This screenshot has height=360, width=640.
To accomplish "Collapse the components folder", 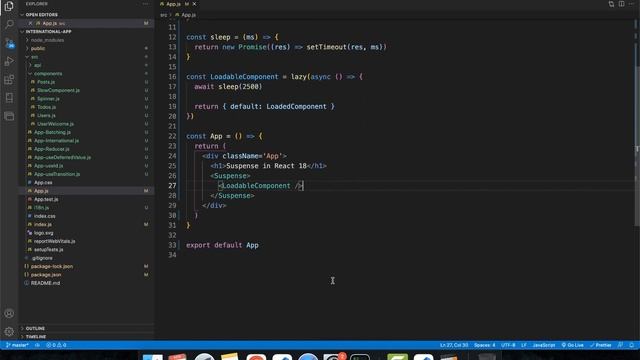I will click(x=48, y=73).
